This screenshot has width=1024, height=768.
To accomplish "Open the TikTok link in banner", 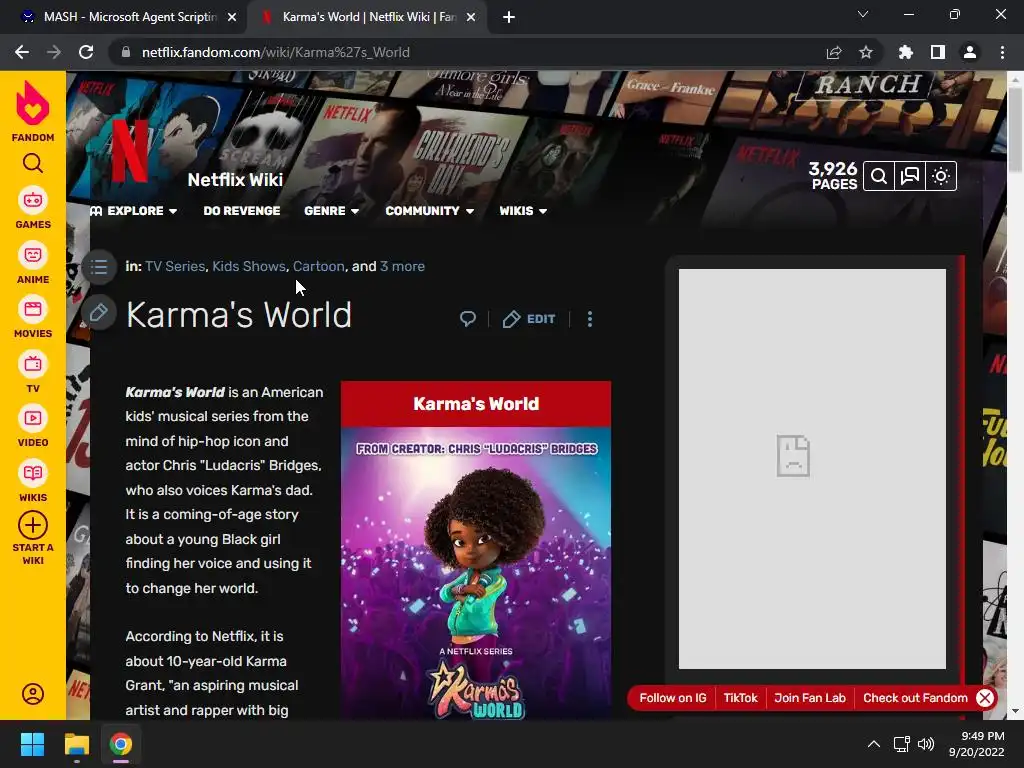I will point(741,698).
